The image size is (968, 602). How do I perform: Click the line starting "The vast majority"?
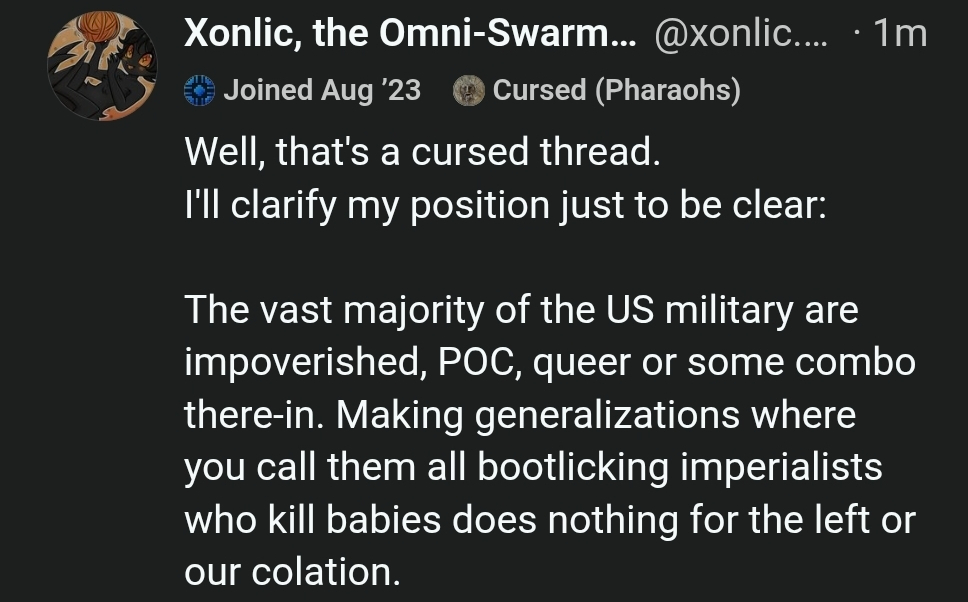click(x=520, y=310)
